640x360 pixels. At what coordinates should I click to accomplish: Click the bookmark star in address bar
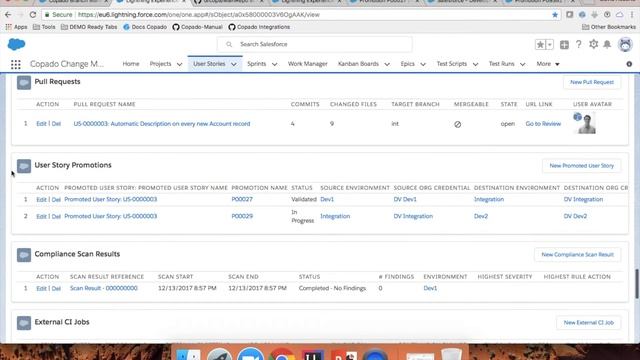(555, 15)
